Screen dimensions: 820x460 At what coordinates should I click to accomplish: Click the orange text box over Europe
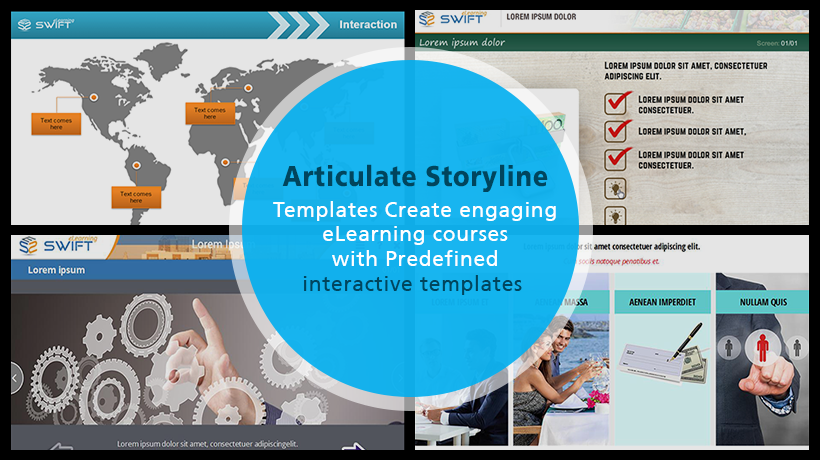point(210,113)
